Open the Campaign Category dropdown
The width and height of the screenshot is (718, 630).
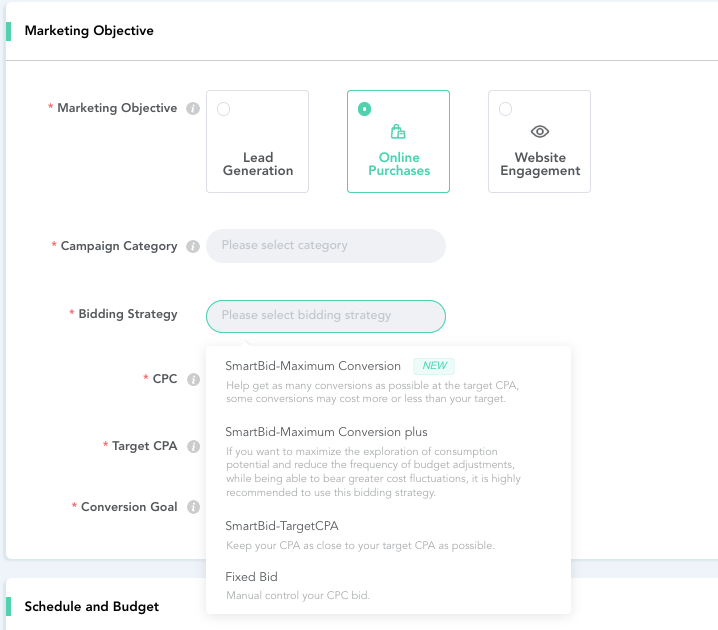(325, 246)
